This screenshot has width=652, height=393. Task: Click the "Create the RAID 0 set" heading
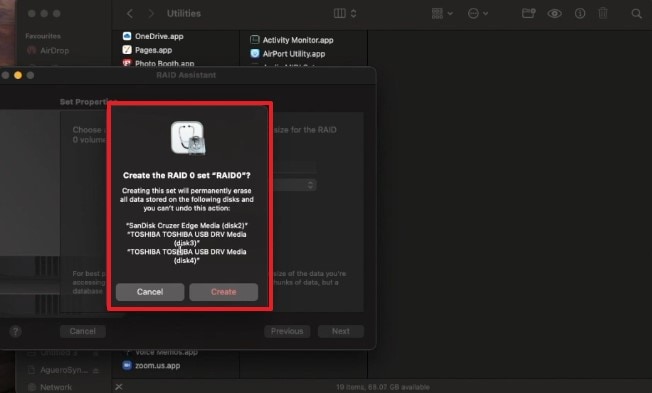187,175
